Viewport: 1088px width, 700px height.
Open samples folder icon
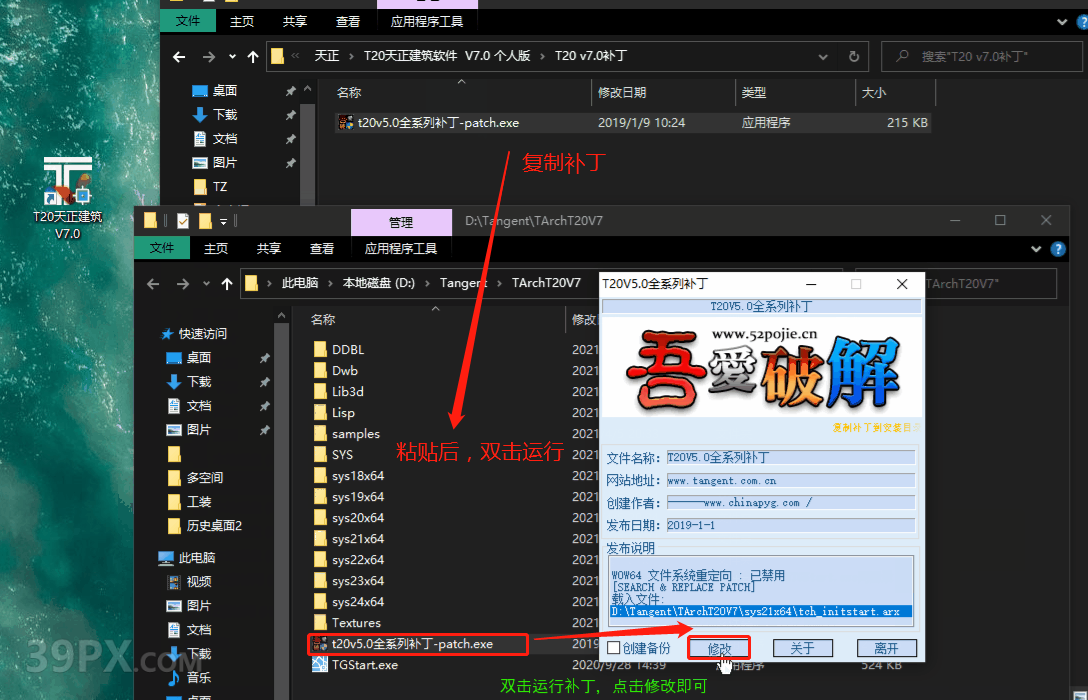click(x=321, y=434)
